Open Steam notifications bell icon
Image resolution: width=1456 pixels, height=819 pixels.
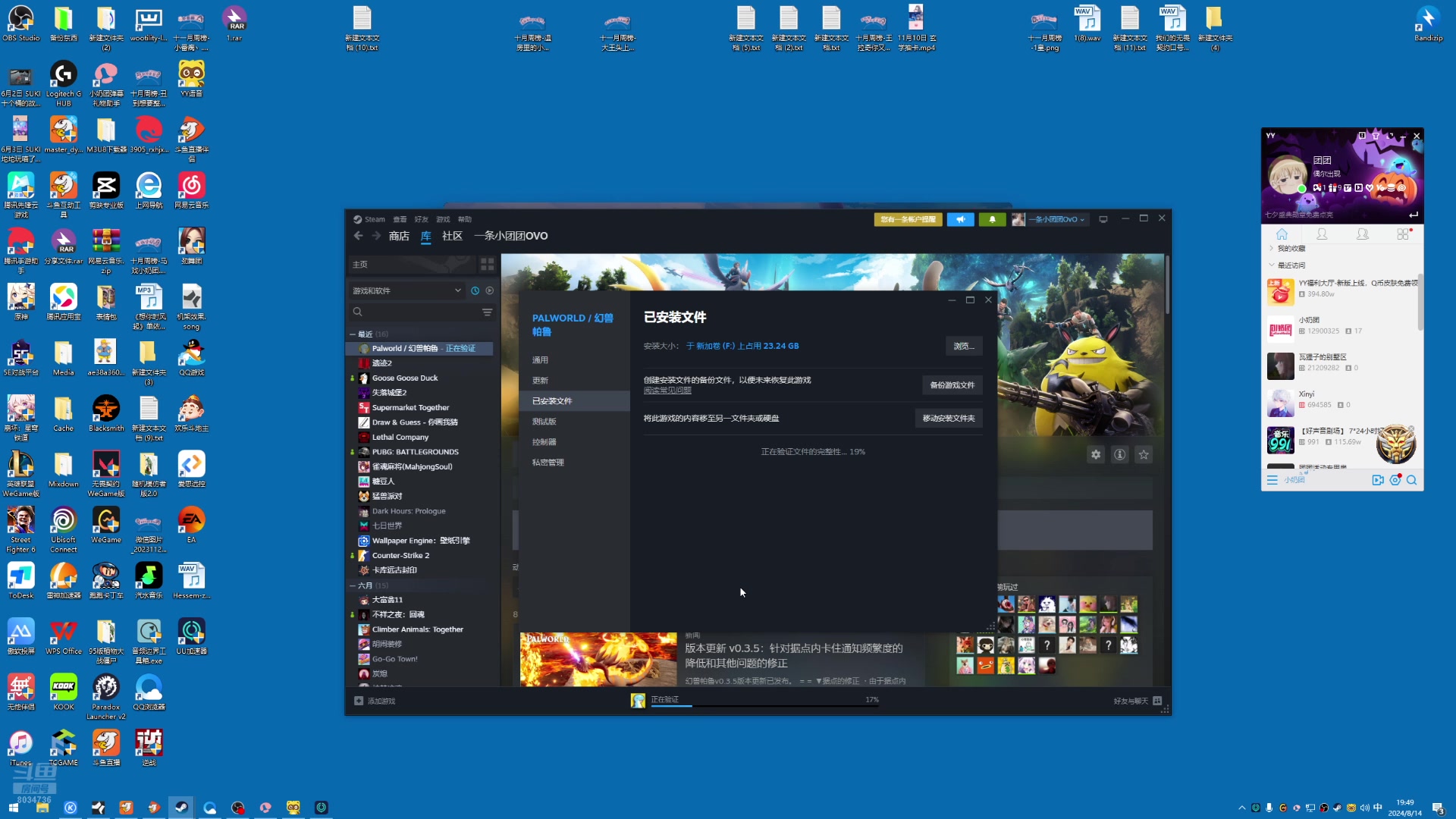coord(992,219)
